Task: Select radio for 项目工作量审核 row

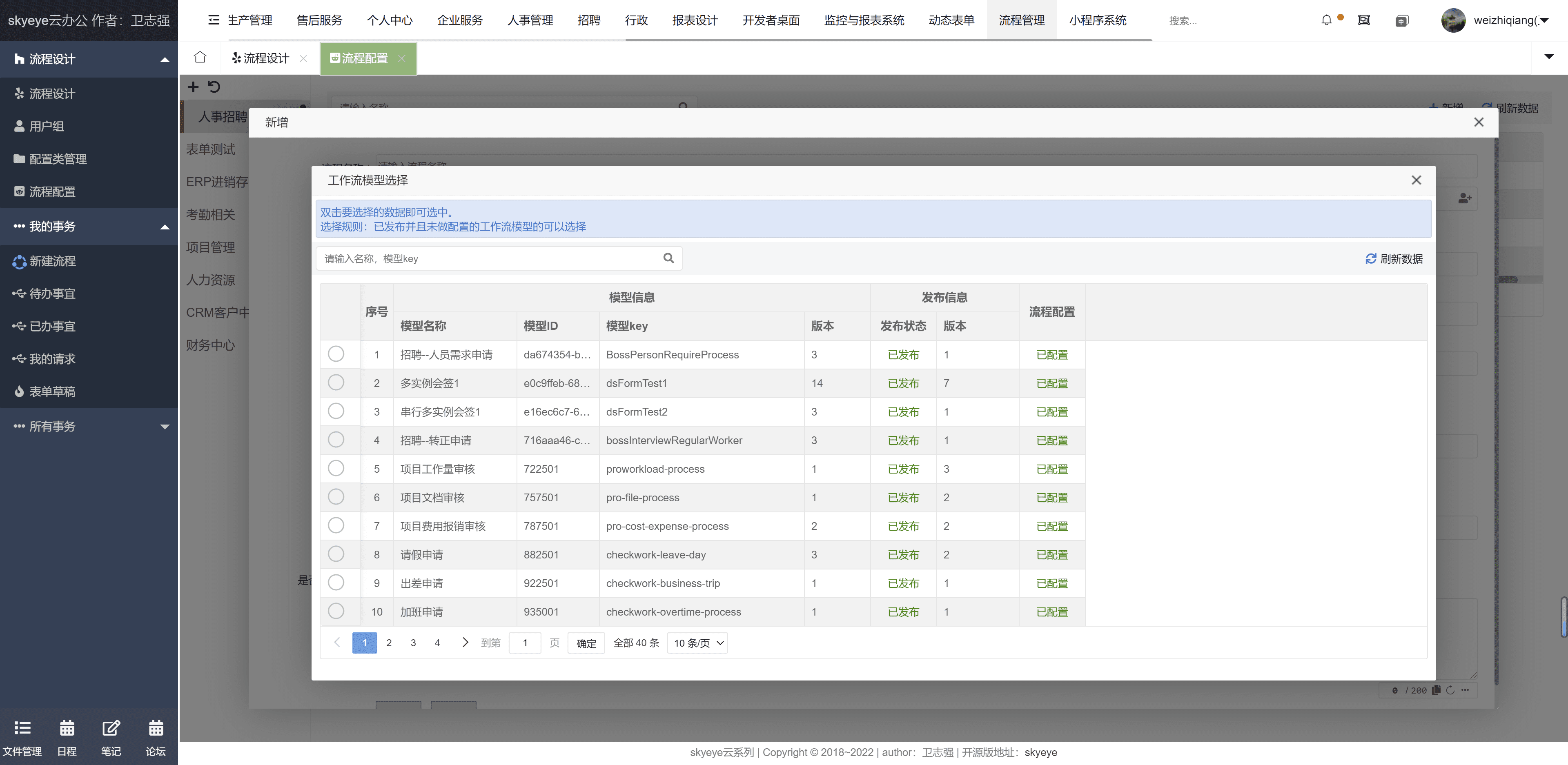Action: coord(336,469)
